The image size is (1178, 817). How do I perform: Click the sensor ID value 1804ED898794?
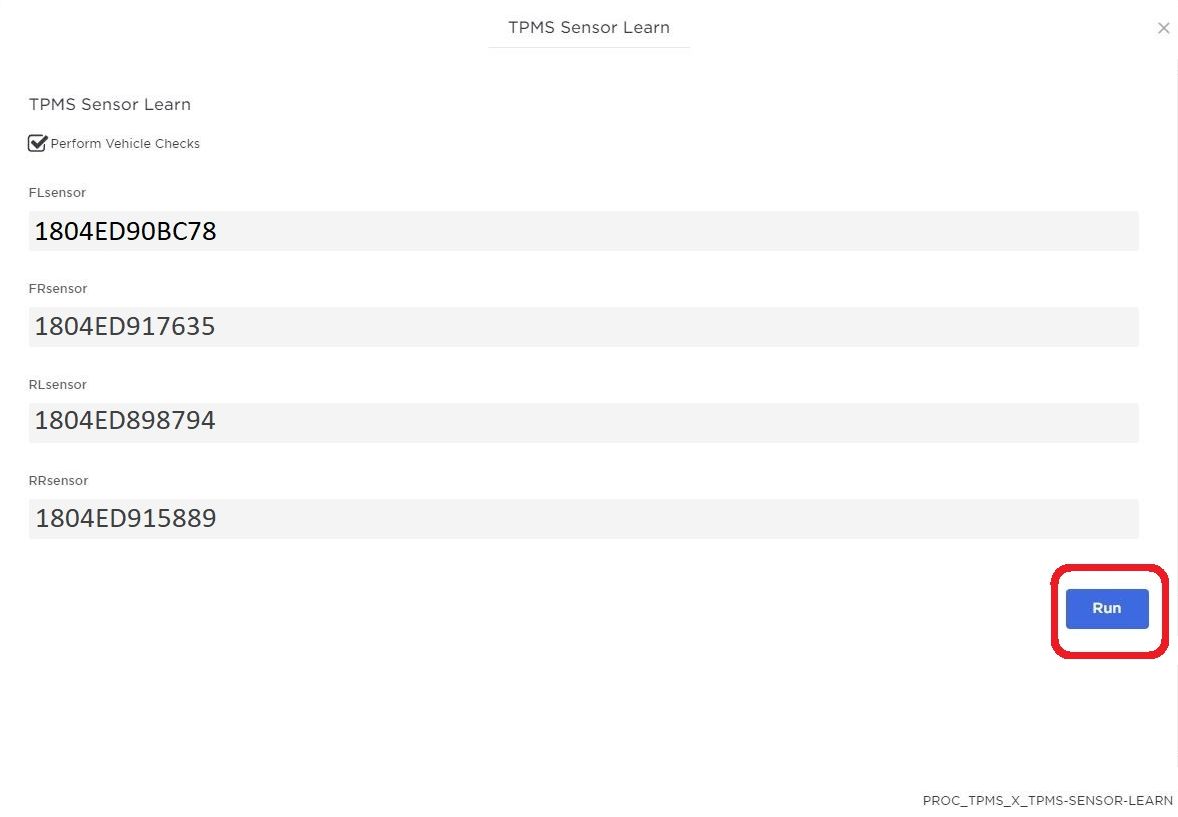[125, 422]
